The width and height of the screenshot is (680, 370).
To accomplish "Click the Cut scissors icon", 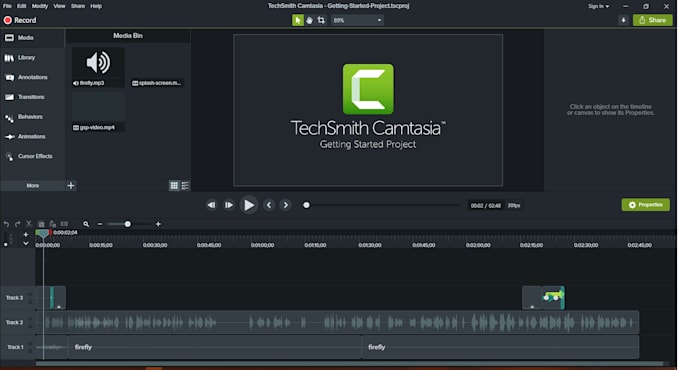I will [29, 224].
